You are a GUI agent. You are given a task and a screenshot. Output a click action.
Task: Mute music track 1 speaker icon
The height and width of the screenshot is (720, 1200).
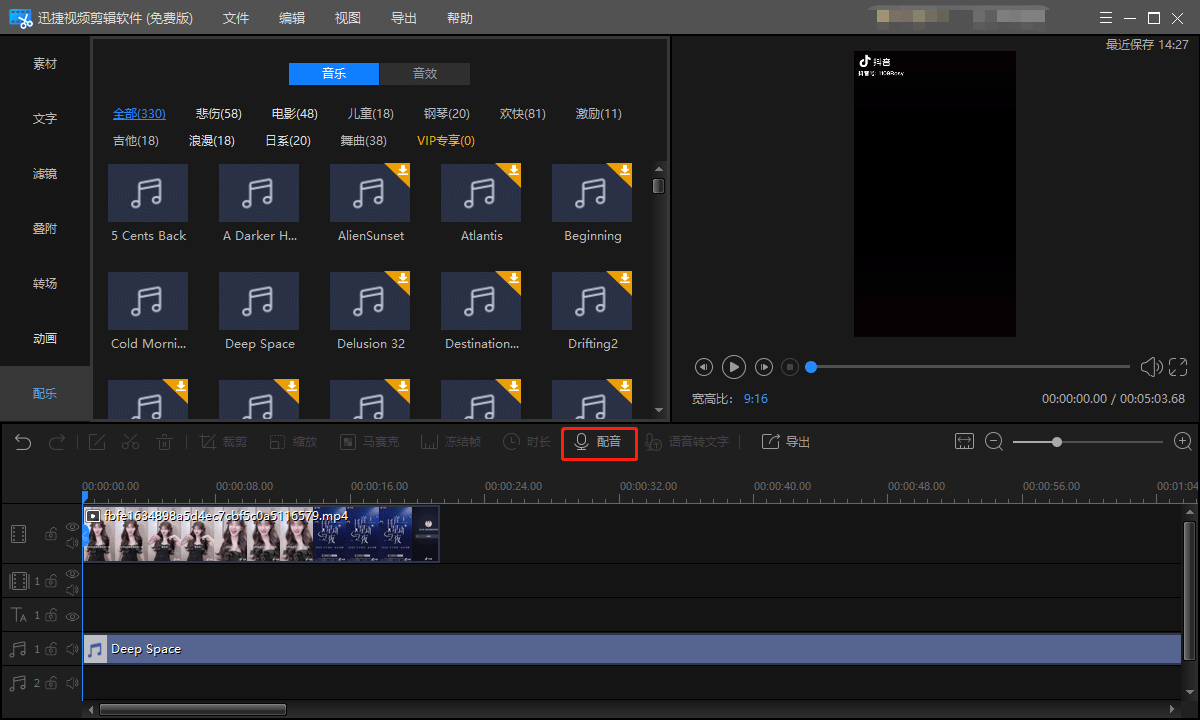[72, 649]
